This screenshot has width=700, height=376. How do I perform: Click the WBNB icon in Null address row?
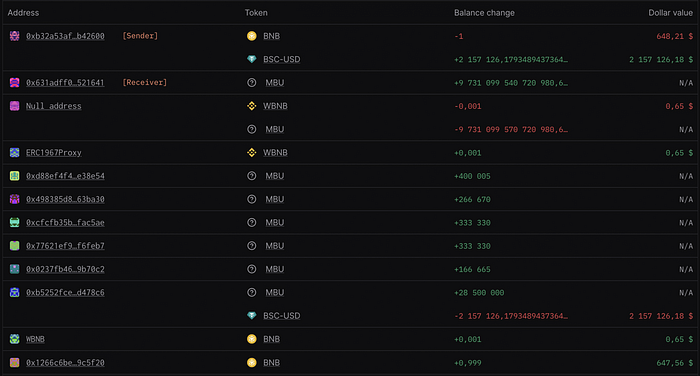[252, 106]
